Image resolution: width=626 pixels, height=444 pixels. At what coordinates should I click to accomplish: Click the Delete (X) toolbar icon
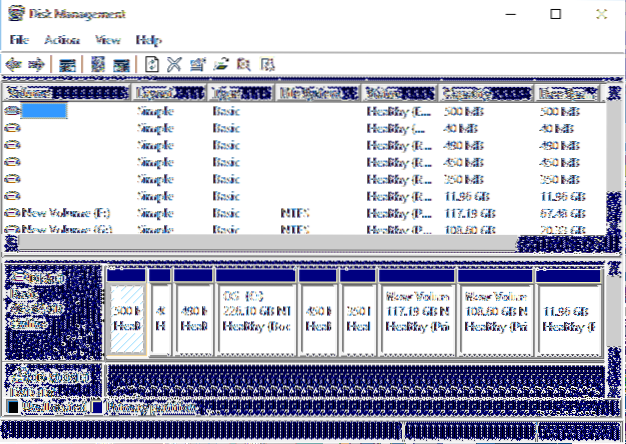coord(172,64)
